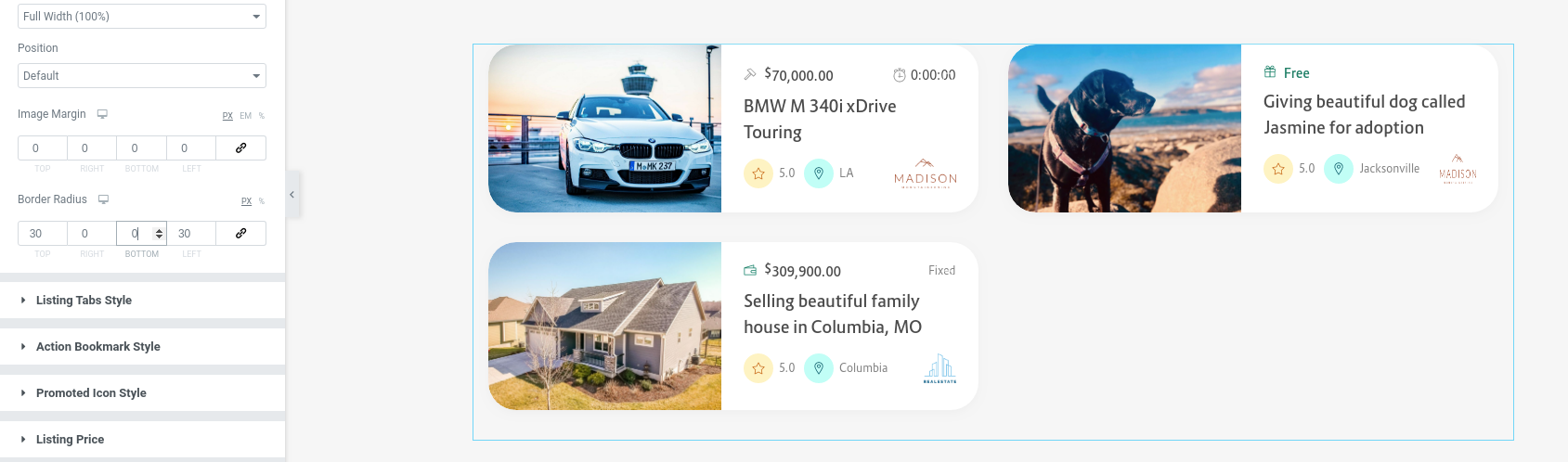Click the location pin icon next to Jacksonville

click(1338, 169)
